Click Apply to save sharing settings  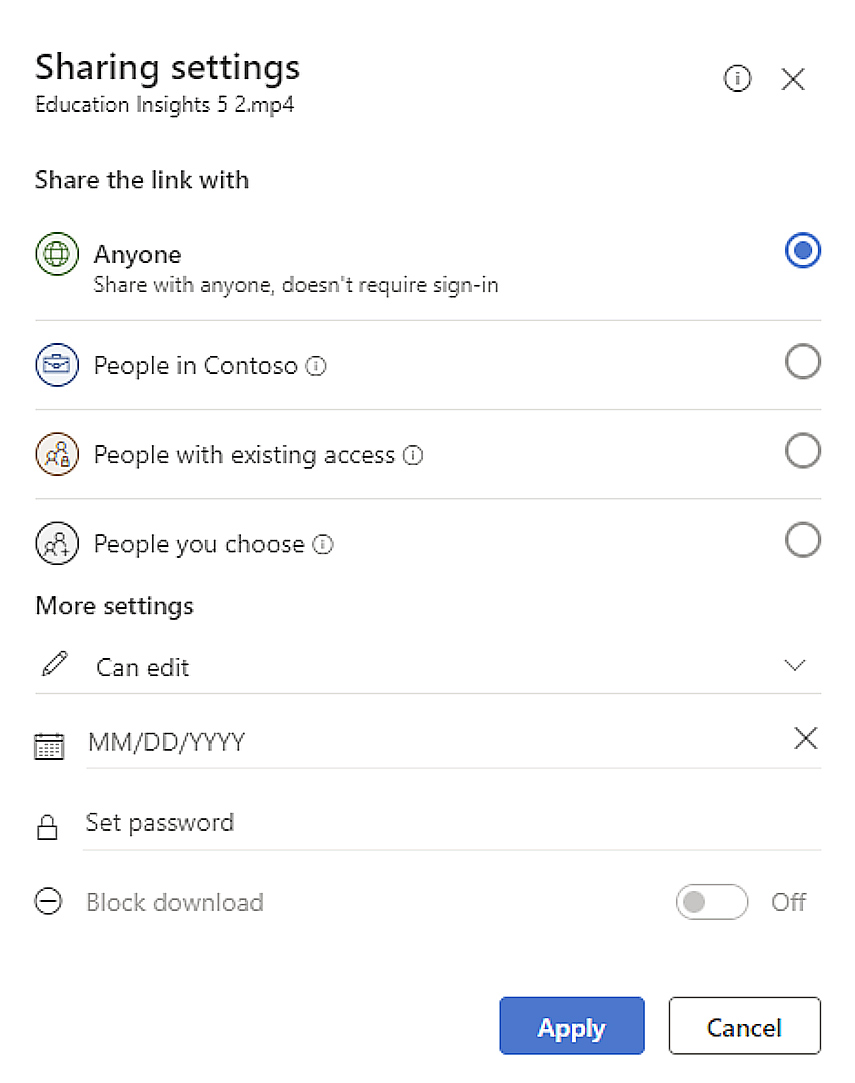(x=571, y=1026)
